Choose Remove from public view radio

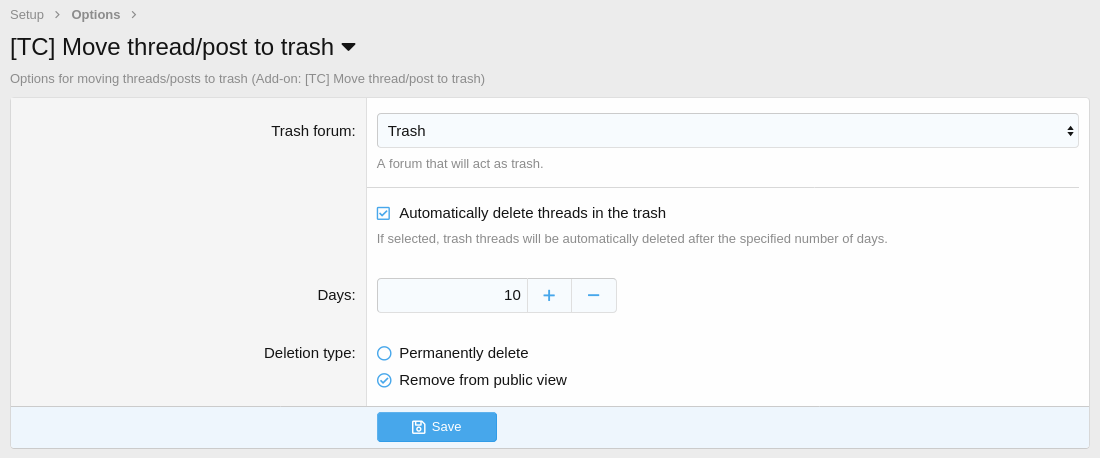[384, 380]
